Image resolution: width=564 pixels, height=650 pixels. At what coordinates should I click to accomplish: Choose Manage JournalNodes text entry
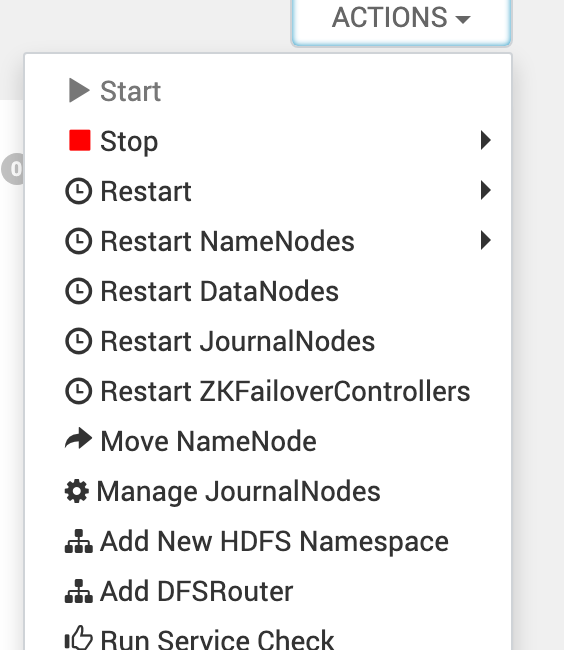[x=238, y=492]
